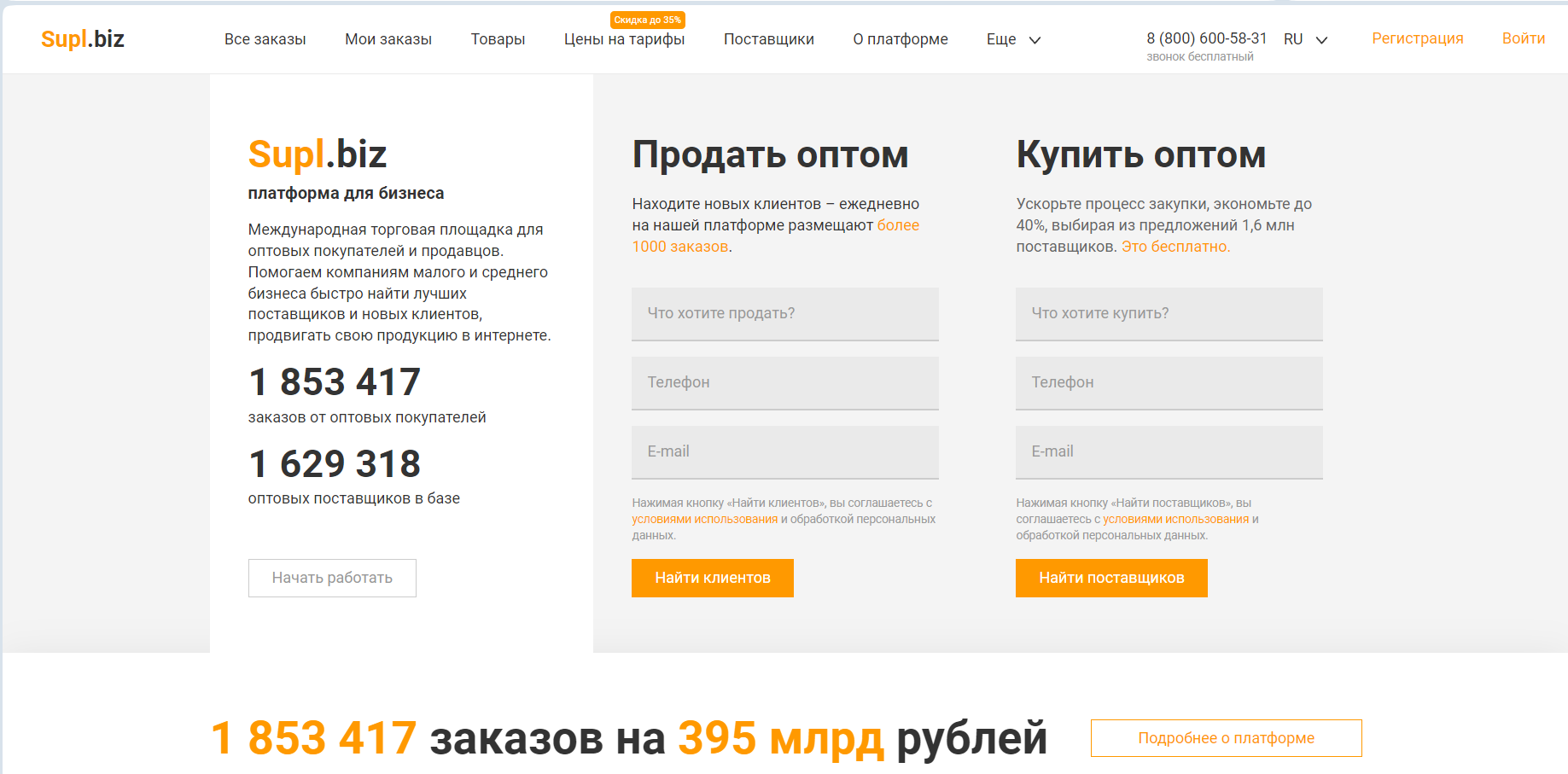
Task: Click the "звонок бесплатный" note
Action: point(1200,56)
